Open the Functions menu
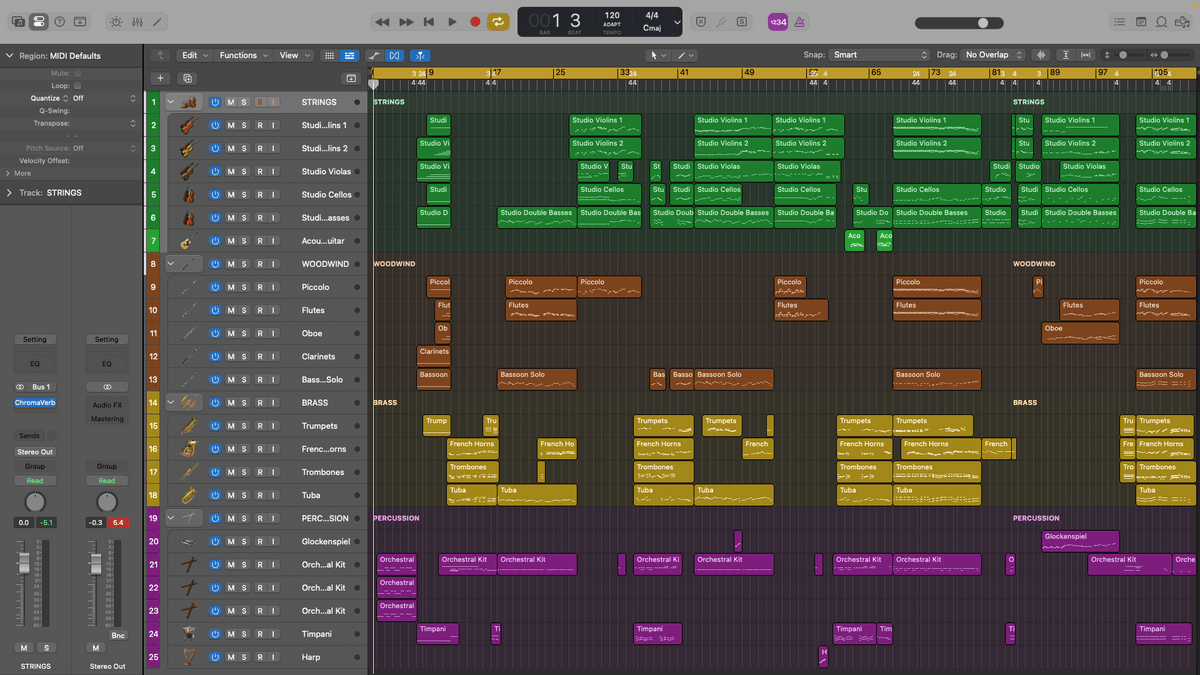The width and height of the screenshot is (1200, 675). tap(243, 55)
